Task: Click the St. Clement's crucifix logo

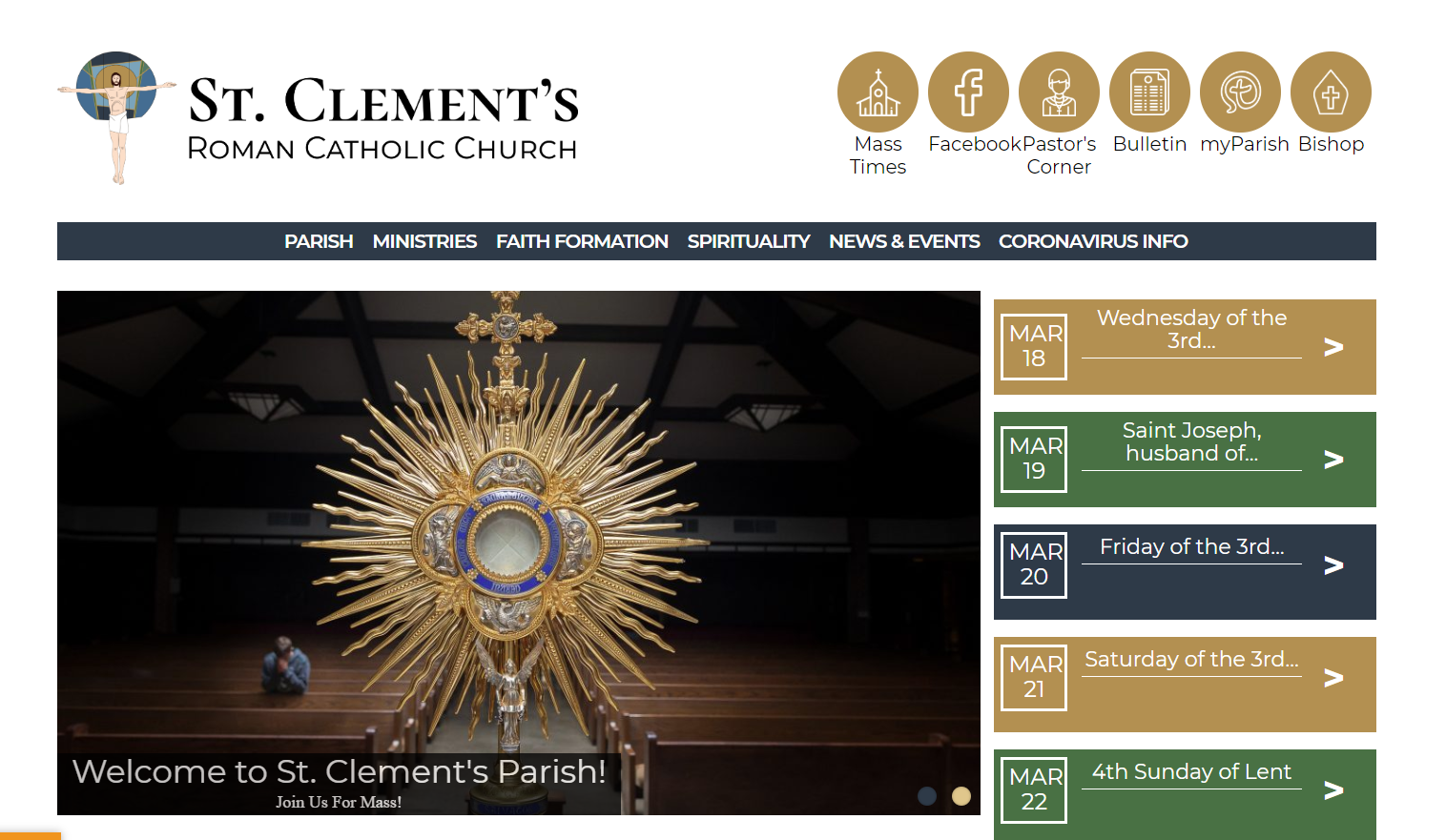Action: [116, 116]
